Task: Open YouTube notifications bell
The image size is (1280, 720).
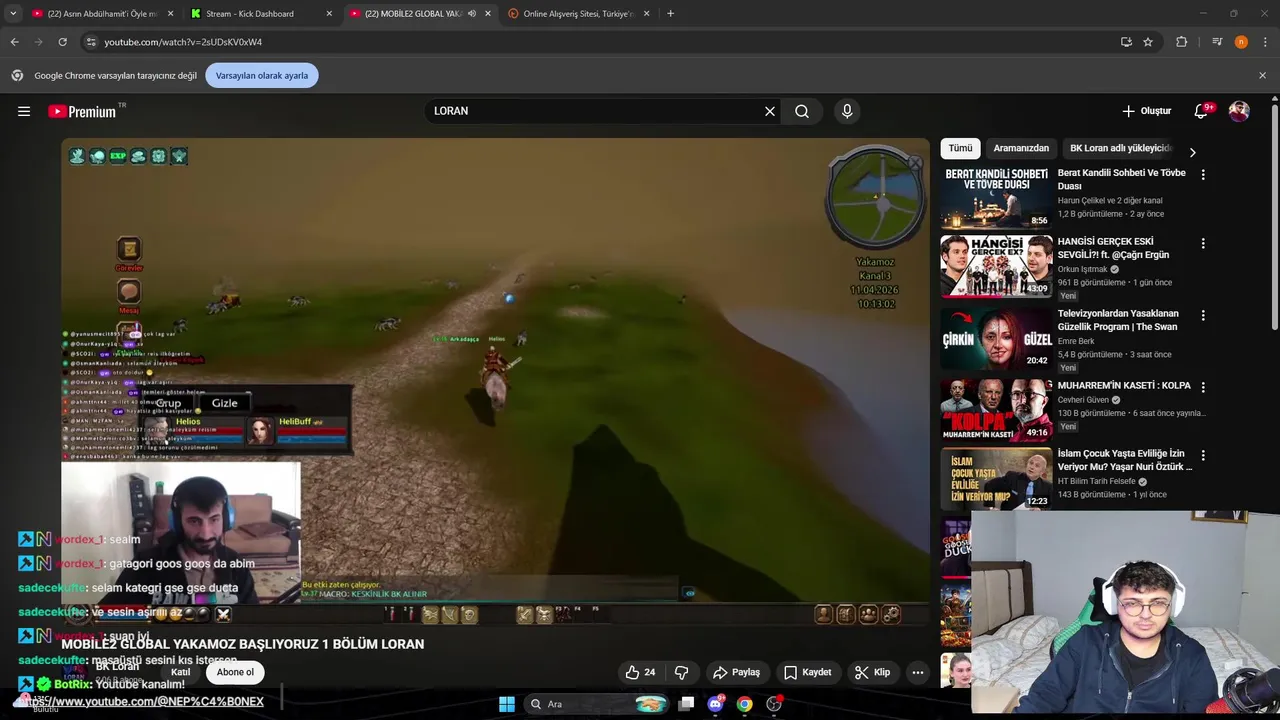Action: (x=1201, y=111)
